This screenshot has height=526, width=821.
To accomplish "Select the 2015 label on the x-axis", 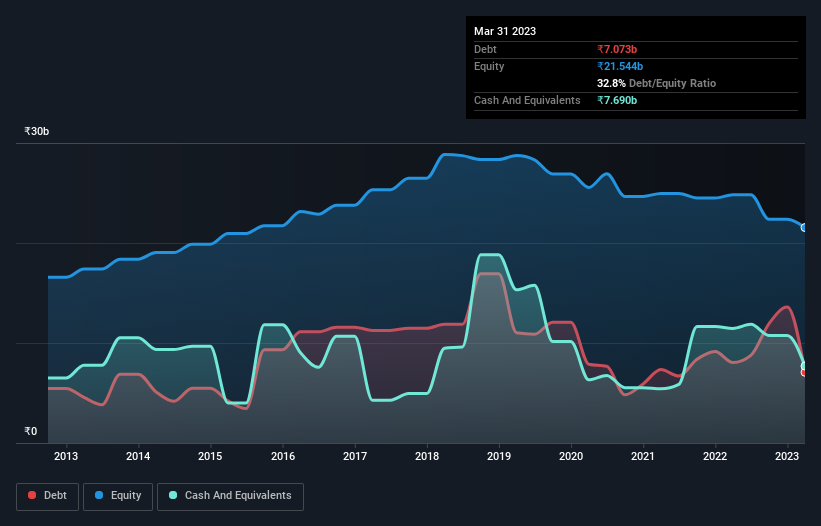I will (x=210, y=456).
